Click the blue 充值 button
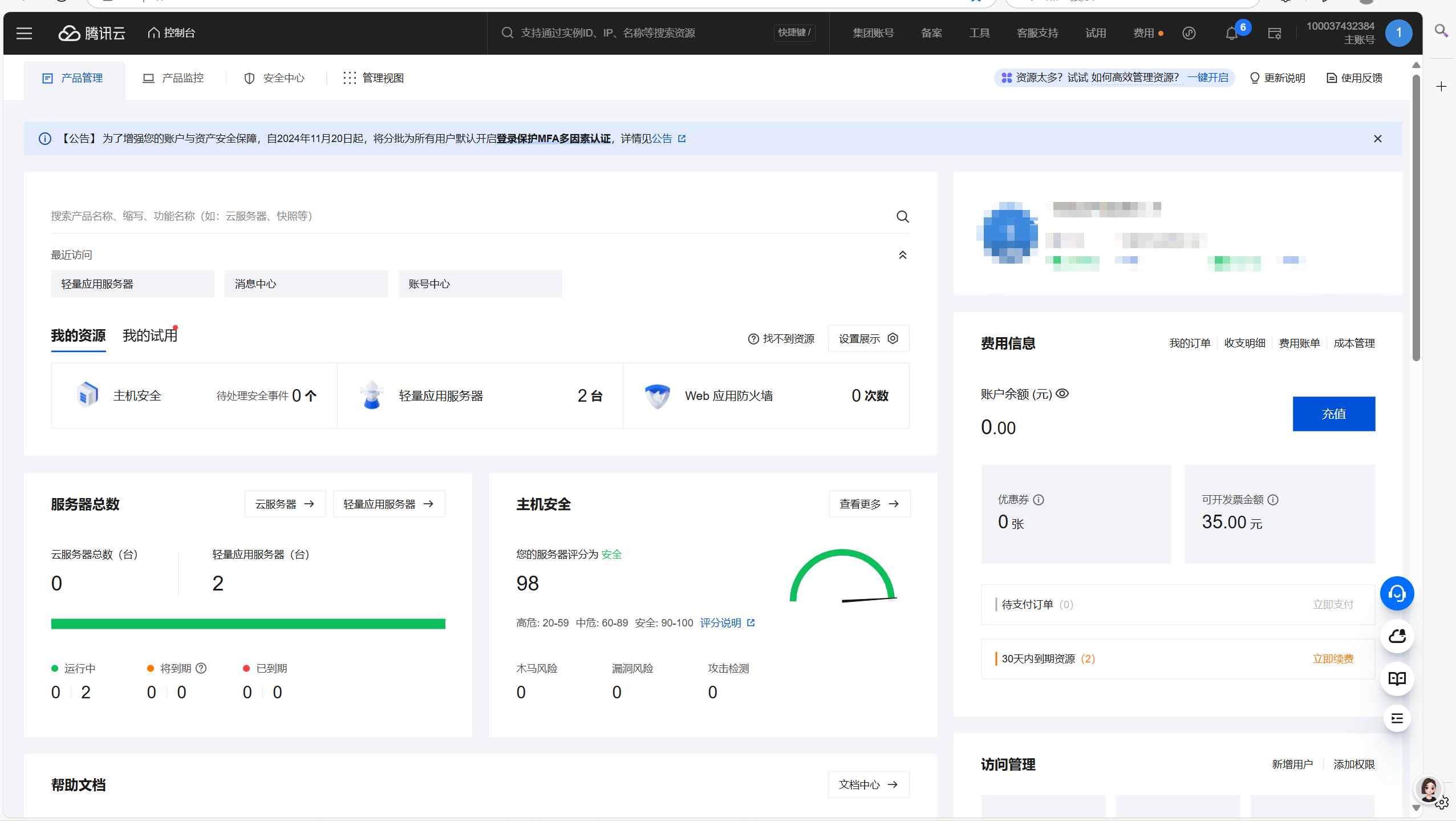The height and width of the screenshot is (821, 1456). click(1333, 414)
